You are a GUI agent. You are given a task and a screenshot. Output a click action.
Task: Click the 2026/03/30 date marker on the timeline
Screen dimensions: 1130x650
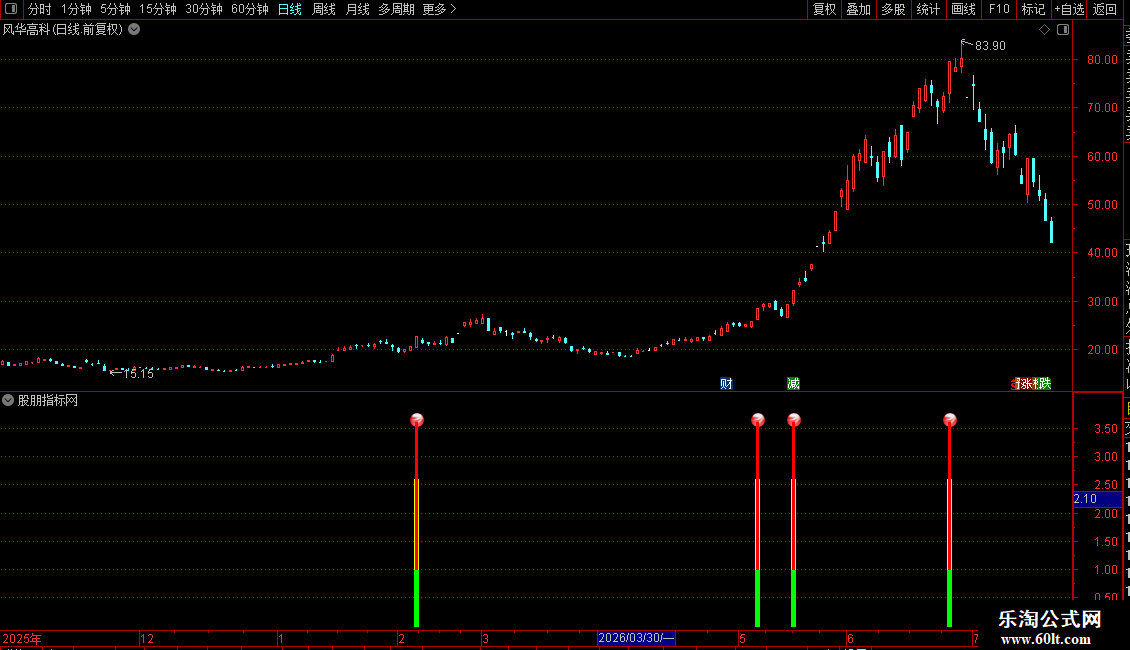click(636, 638)
